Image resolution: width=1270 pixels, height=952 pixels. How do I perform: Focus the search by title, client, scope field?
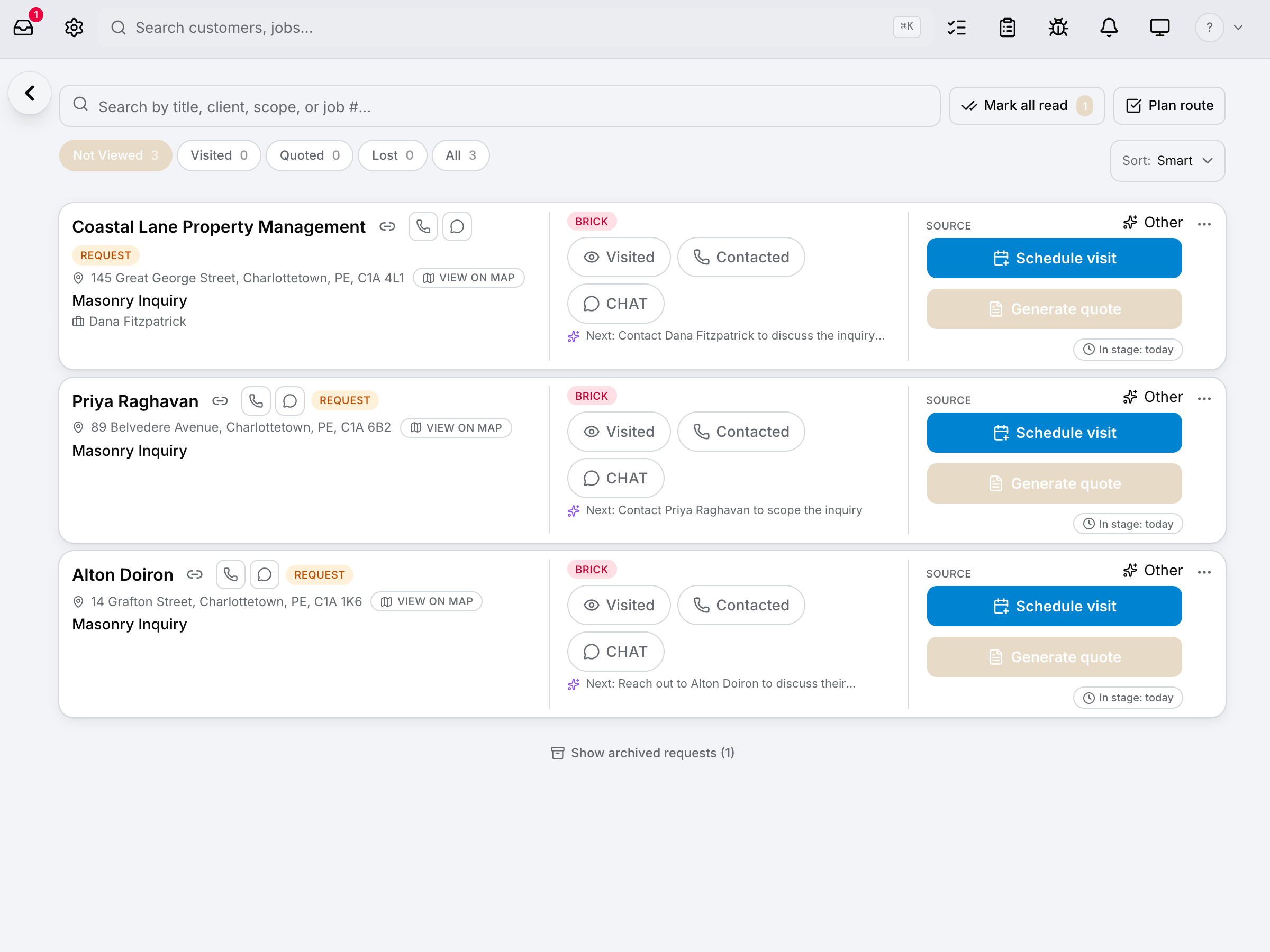pyautogui.click(x=500, y=106)
